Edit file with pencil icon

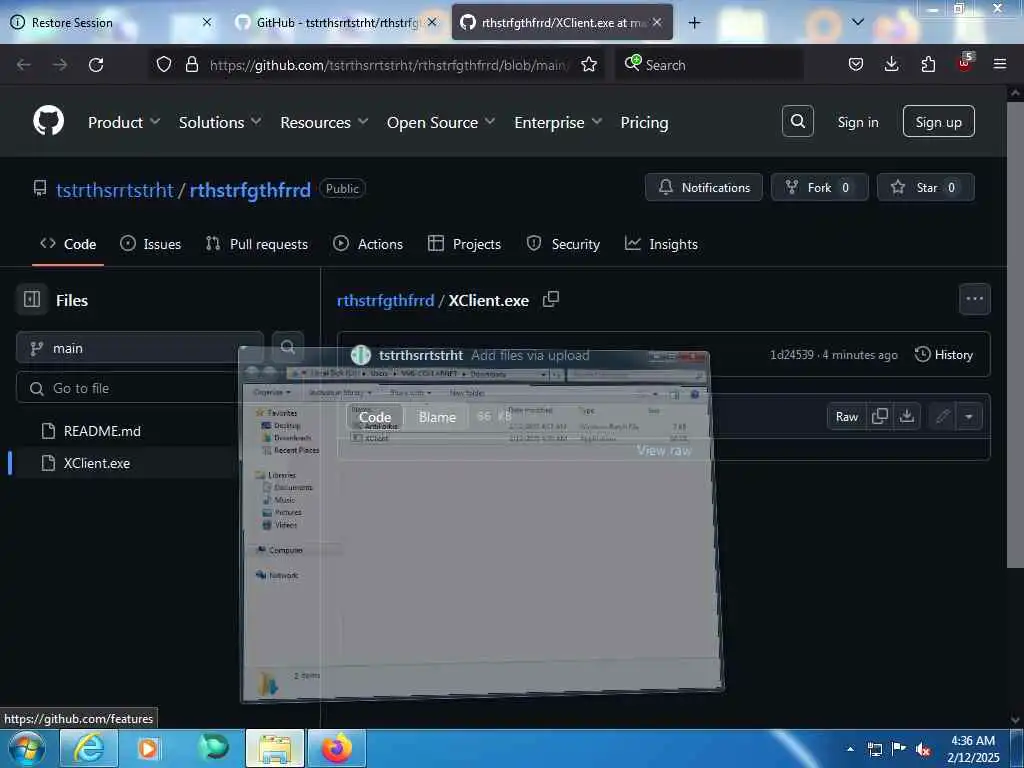(942, 416)
